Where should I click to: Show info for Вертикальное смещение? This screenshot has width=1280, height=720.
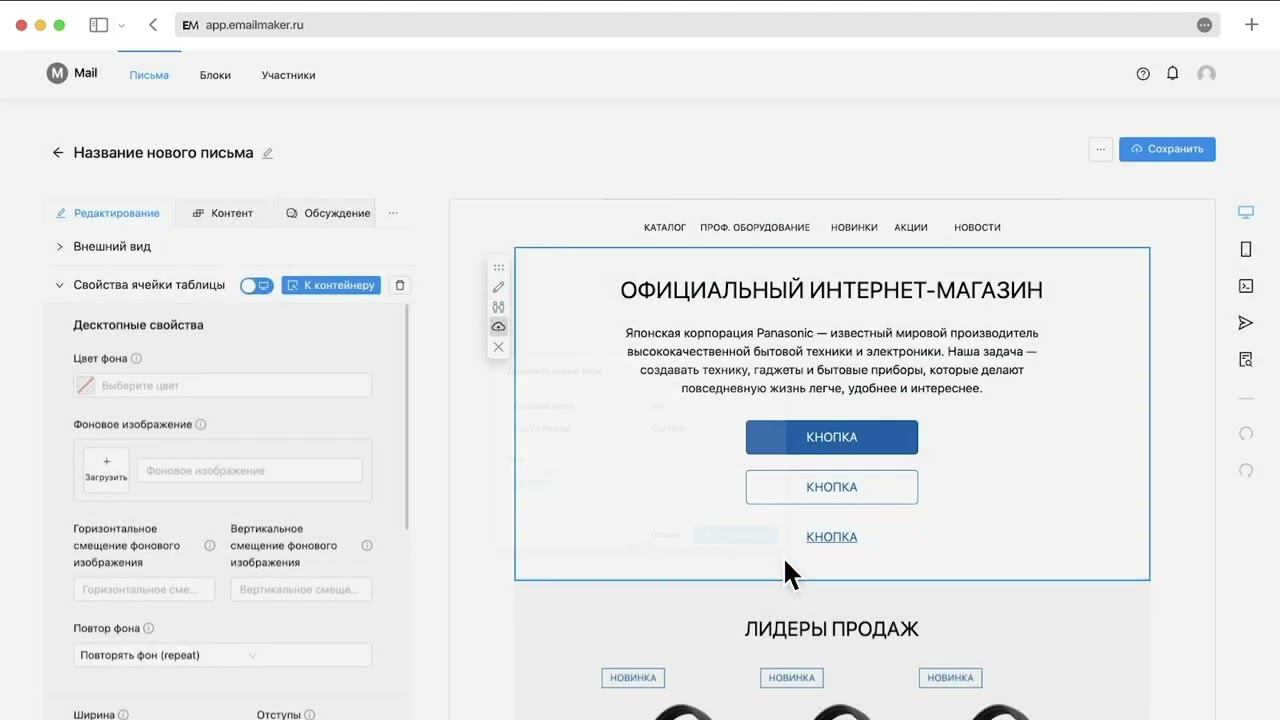click(x=367, y=546)
